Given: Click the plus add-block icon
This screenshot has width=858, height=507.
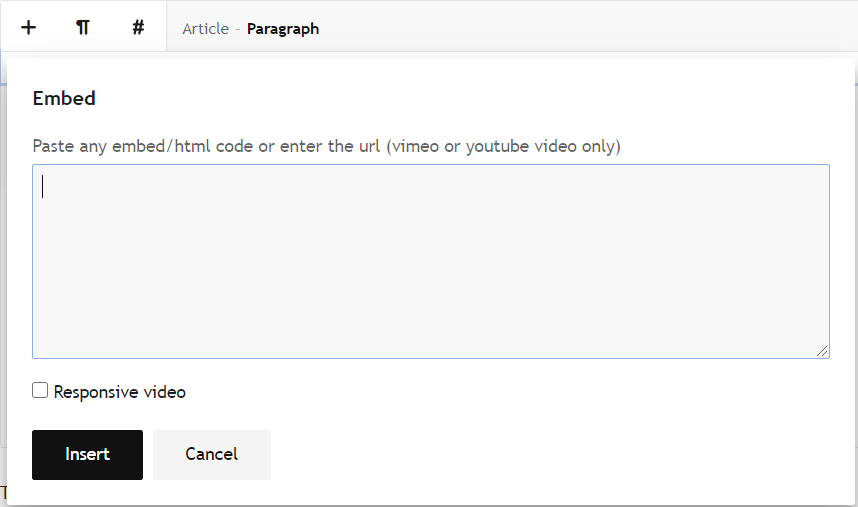Looking at the screenshot, I should [x=29, y=28].
